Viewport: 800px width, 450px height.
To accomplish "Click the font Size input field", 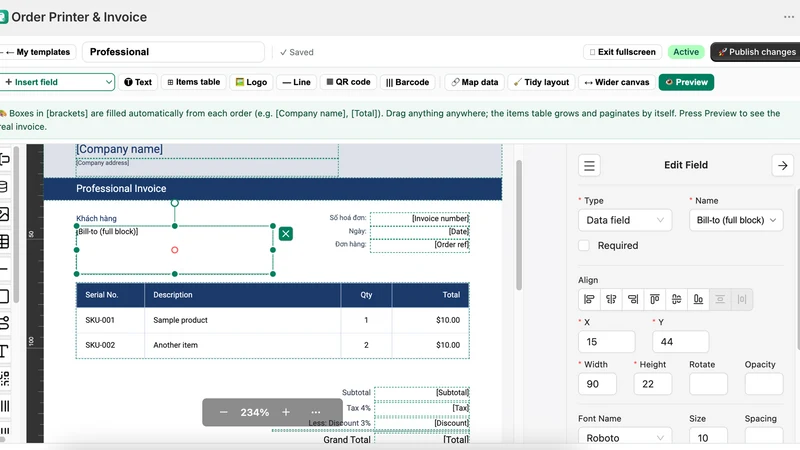I will 708,438.
